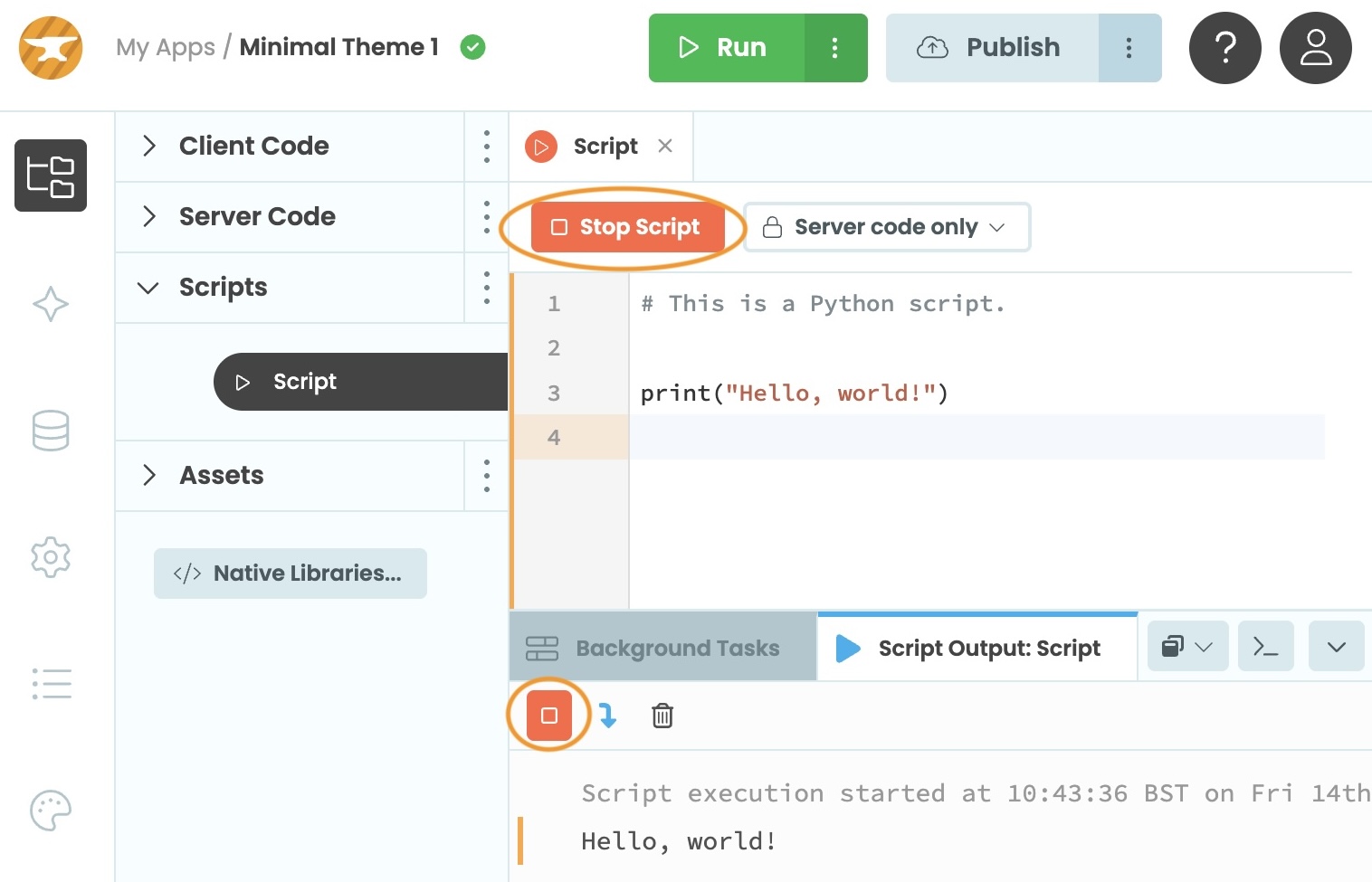The height and width of the screenshot is (882, 1372).
Task: Expand the Client Code section
Action: (x=149, y=146)
